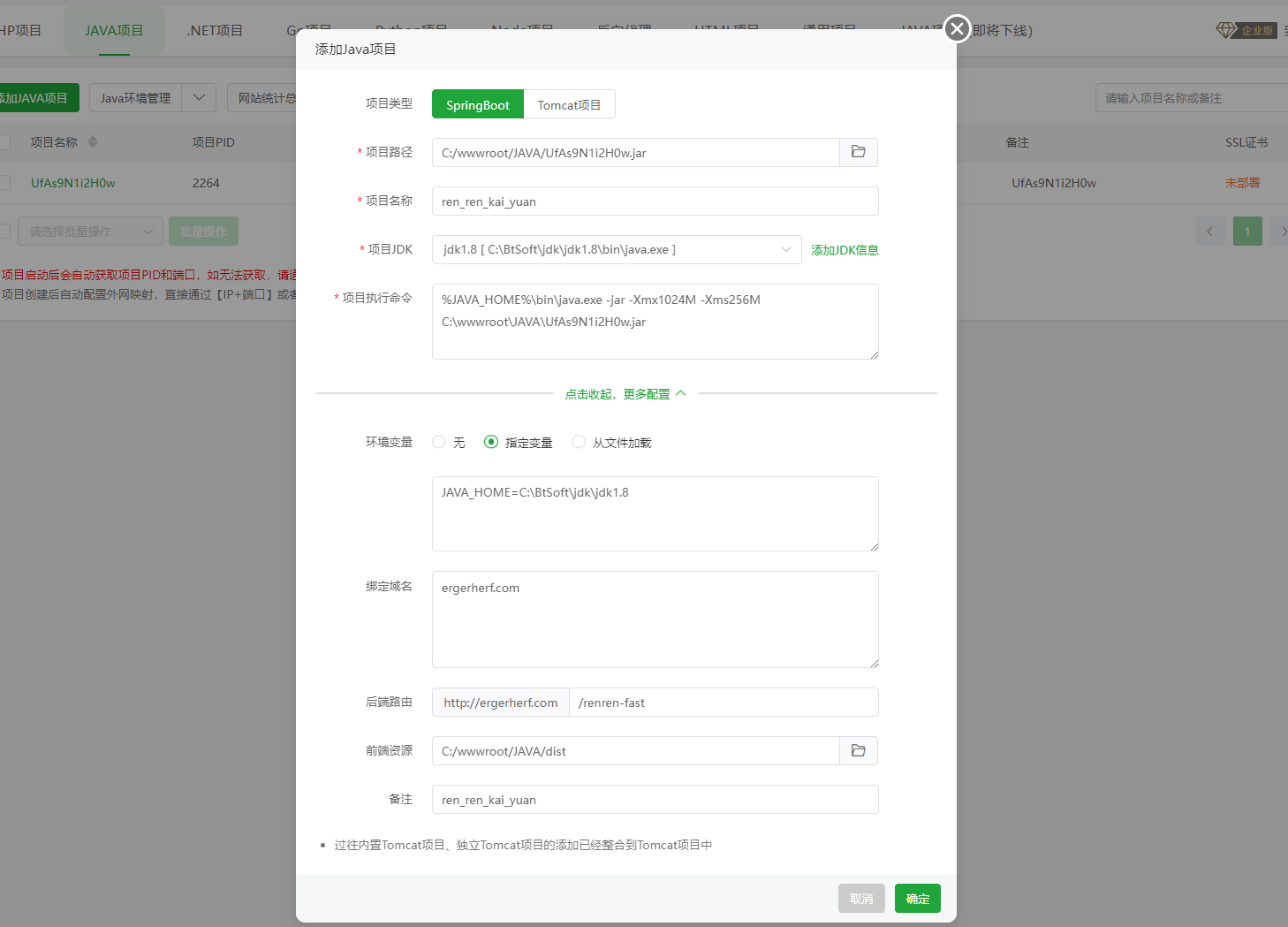Click the 添加JDK信息 link

tap(845, 250)
